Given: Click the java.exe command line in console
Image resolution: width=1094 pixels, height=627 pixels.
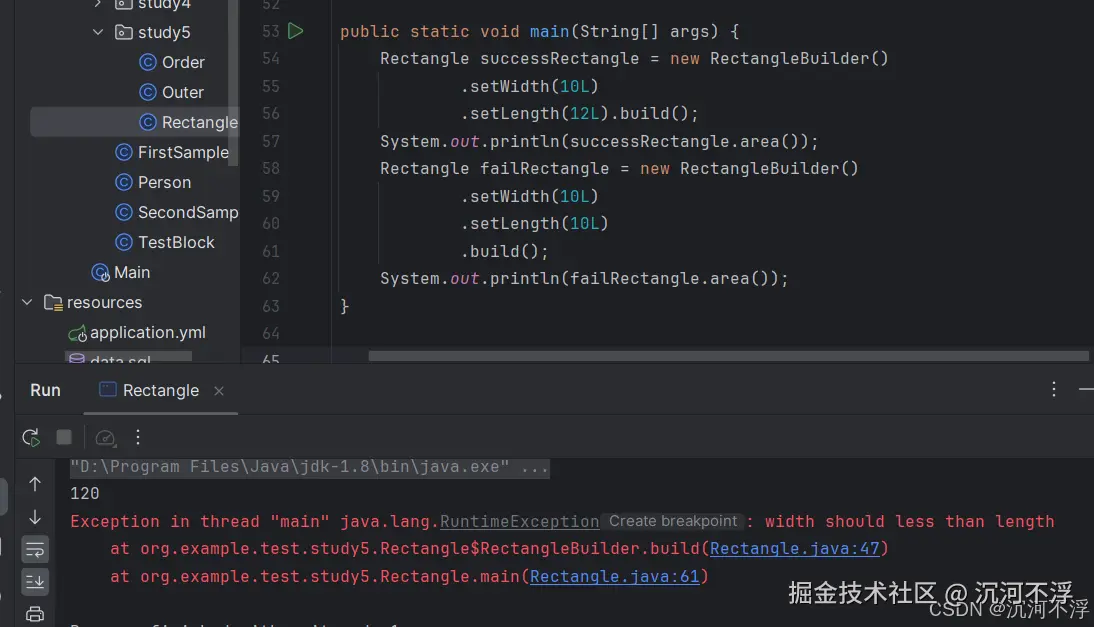Looking at the screenshot, I should [310, 467].
